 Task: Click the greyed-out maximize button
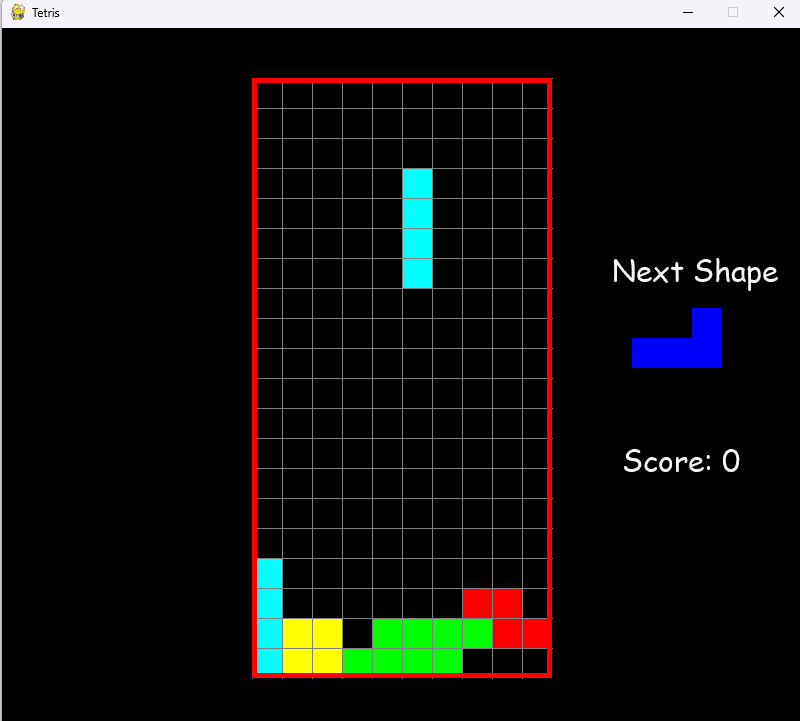733,13
